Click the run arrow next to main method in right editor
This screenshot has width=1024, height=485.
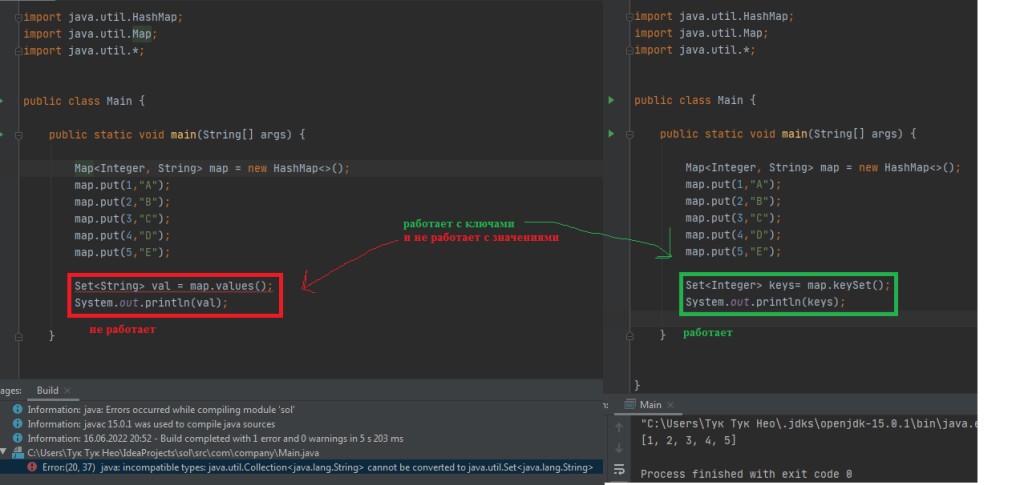611,134
